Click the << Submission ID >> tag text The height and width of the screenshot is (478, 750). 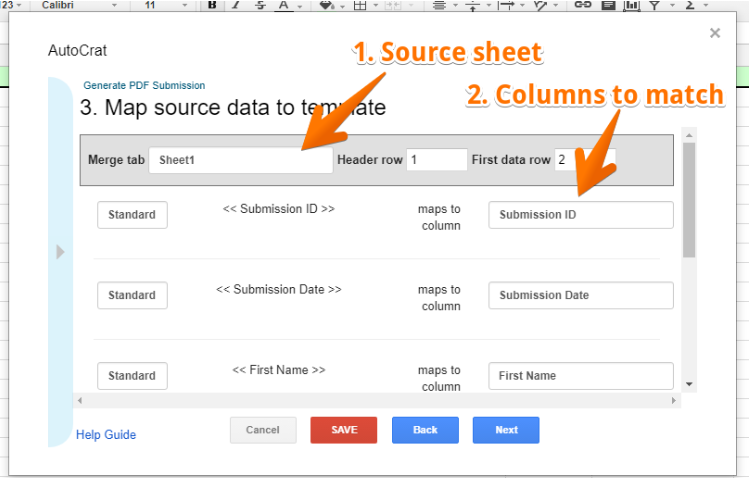278,209
